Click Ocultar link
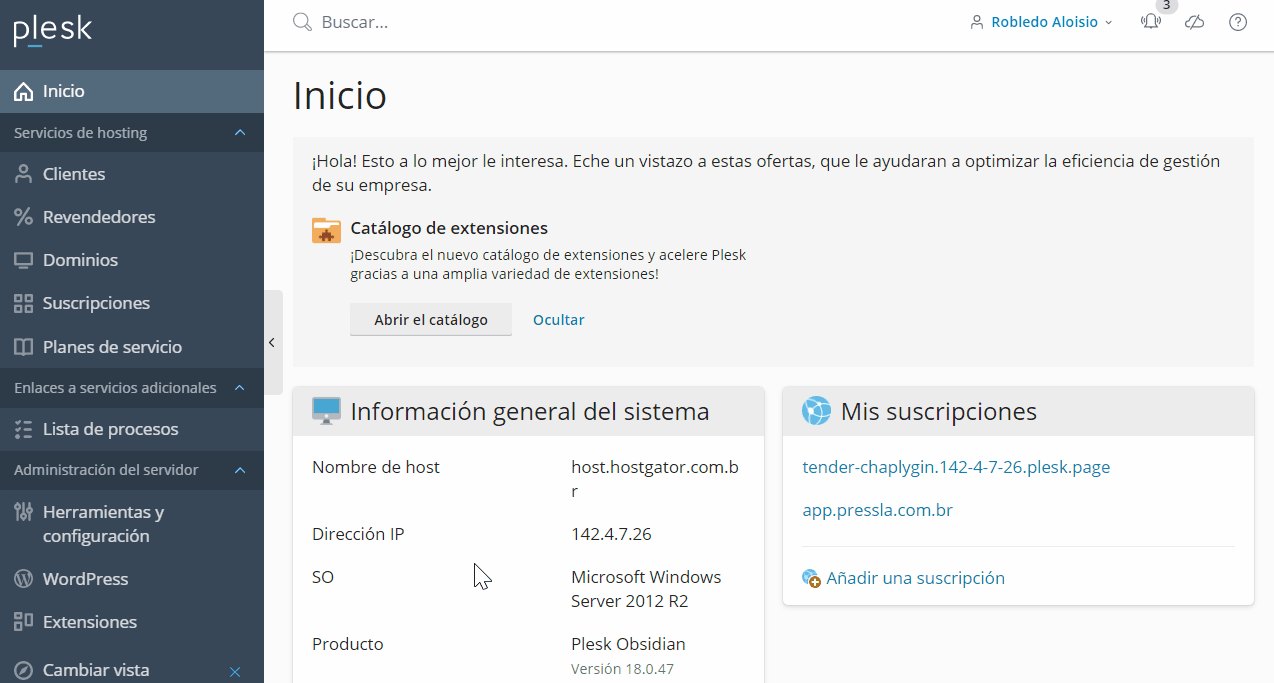Viewport: 1274px width, 683px height. (x=559, y=320)
